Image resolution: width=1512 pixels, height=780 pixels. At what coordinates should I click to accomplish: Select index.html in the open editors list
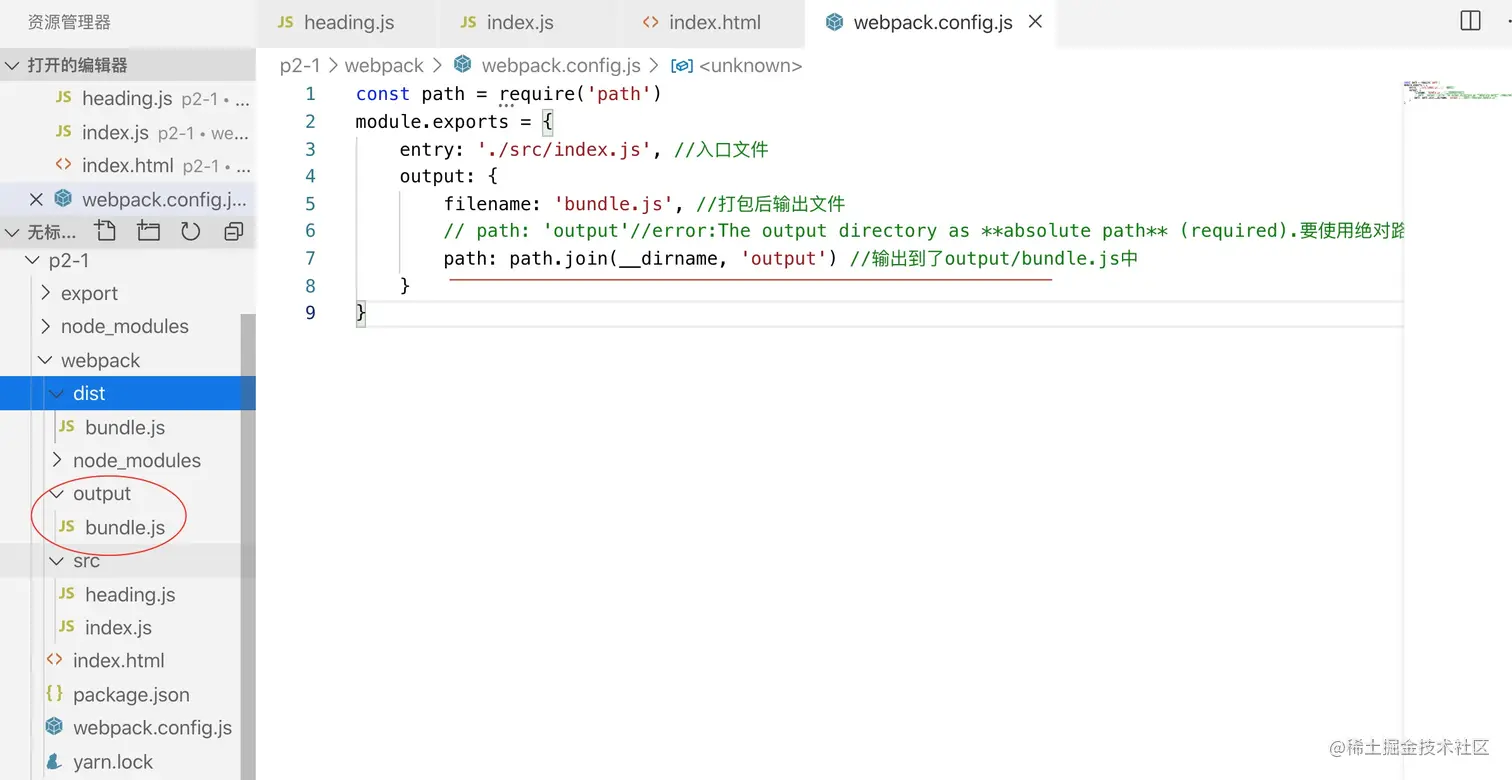pos(127,165)
